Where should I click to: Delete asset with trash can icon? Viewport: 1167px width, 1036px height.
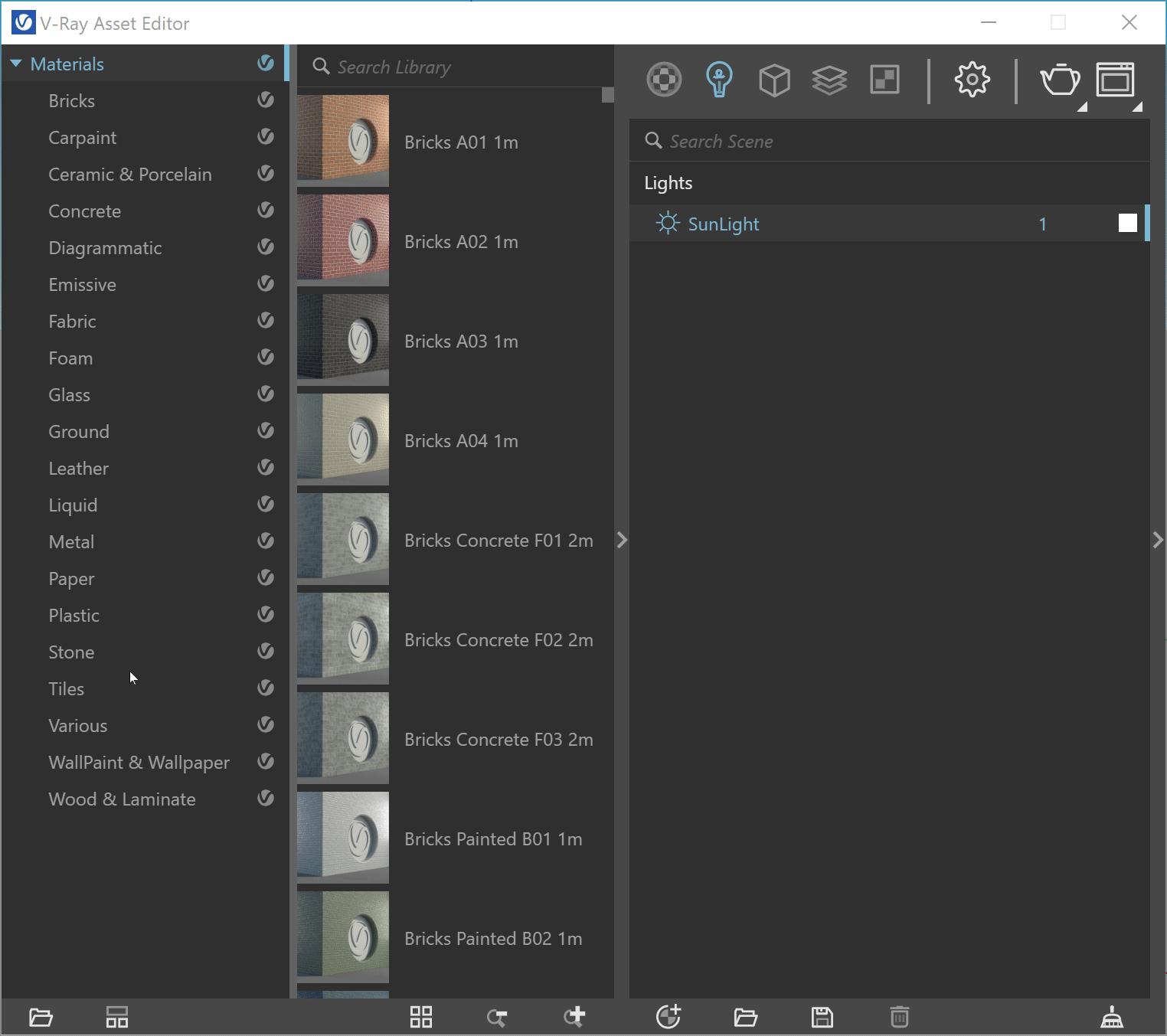900,1017
